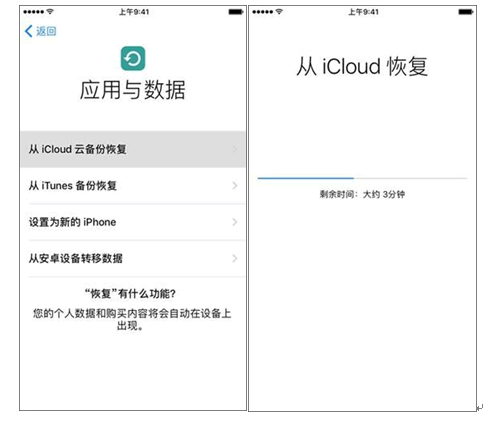The width and height of the screenshot is (499, 425).
Task: Select 从 iTunes 备份恢复 option
Action: [133, 186]
